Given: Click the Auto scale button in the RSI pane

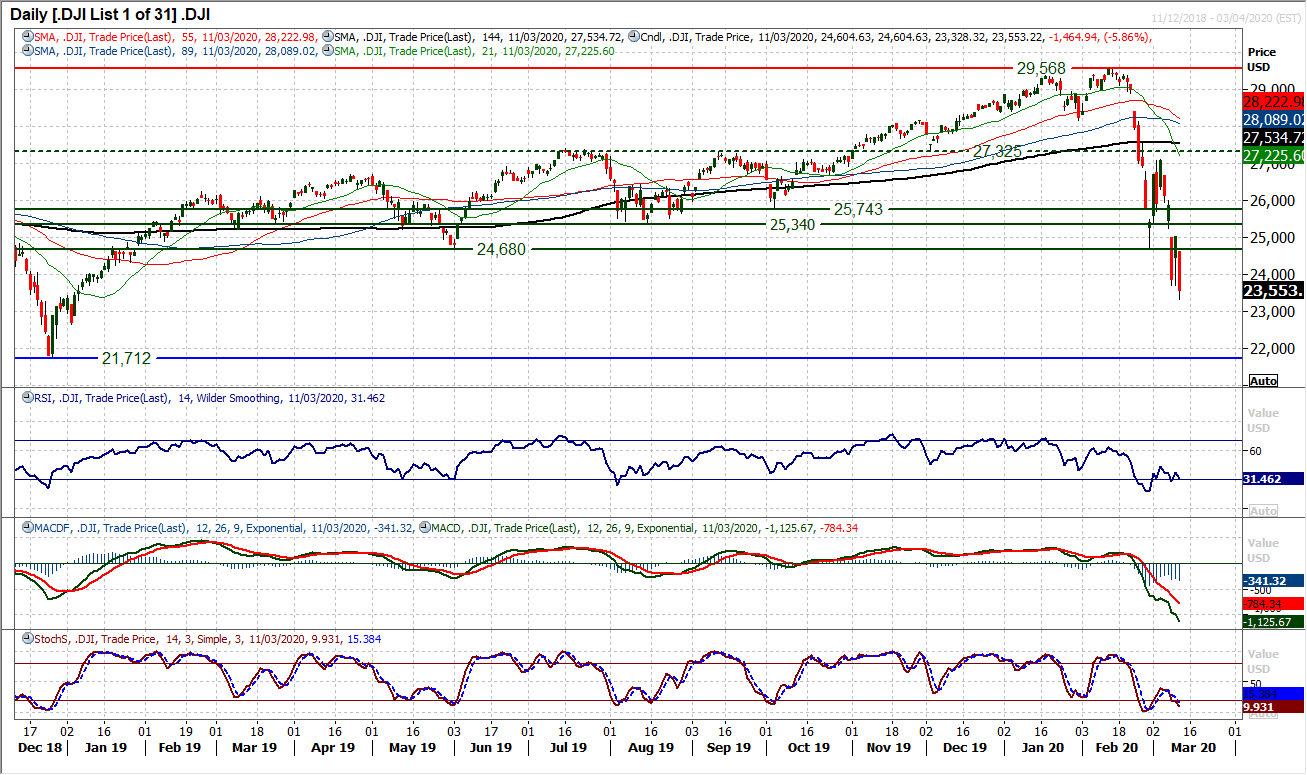Looking at the screenshot, I should coord(1264,511).
